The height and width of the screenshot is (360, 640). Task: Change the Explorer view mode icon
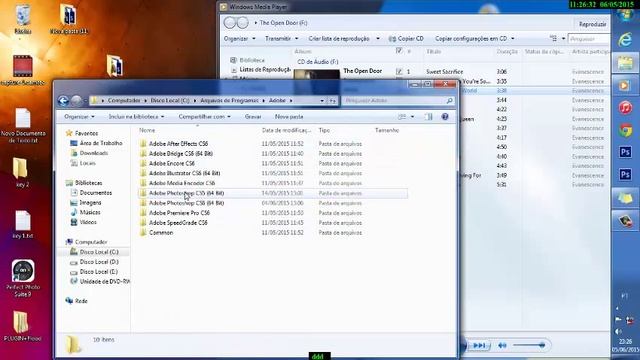pos(402,117)
